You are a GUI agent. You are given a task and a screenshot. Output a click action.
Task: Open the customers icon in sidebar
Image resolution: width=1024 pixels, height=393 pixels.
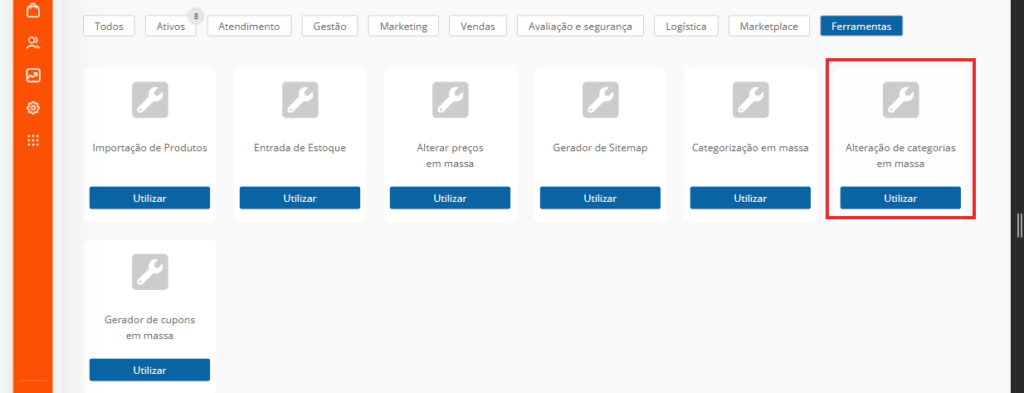33,43
